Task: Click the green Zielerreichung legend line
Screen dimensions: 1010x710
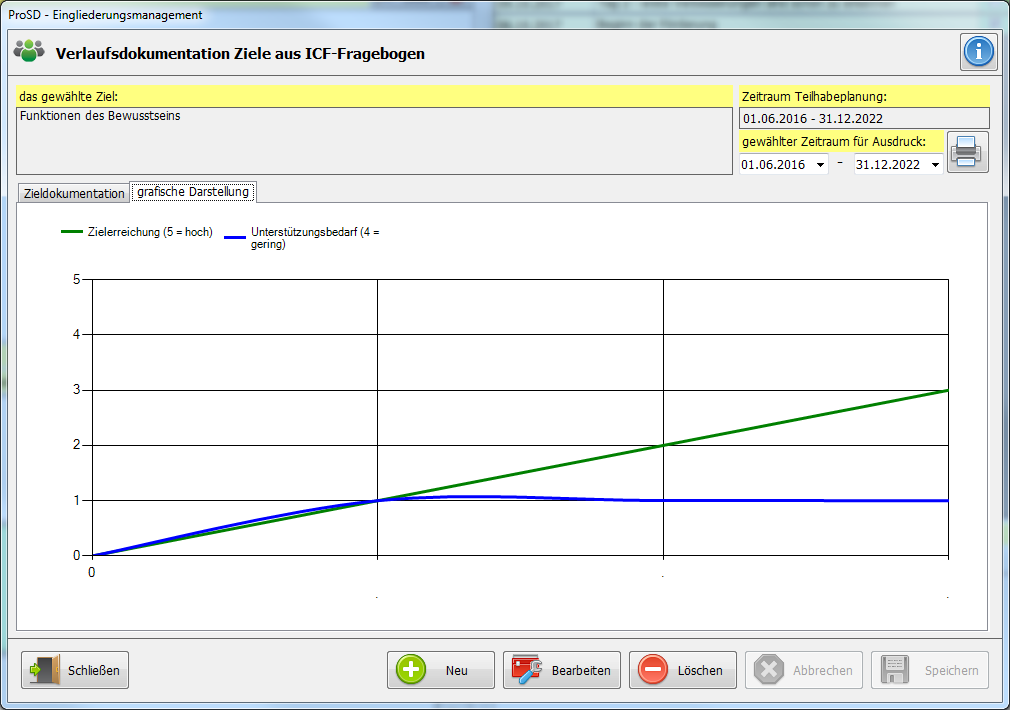Action: tap(73, 232)
